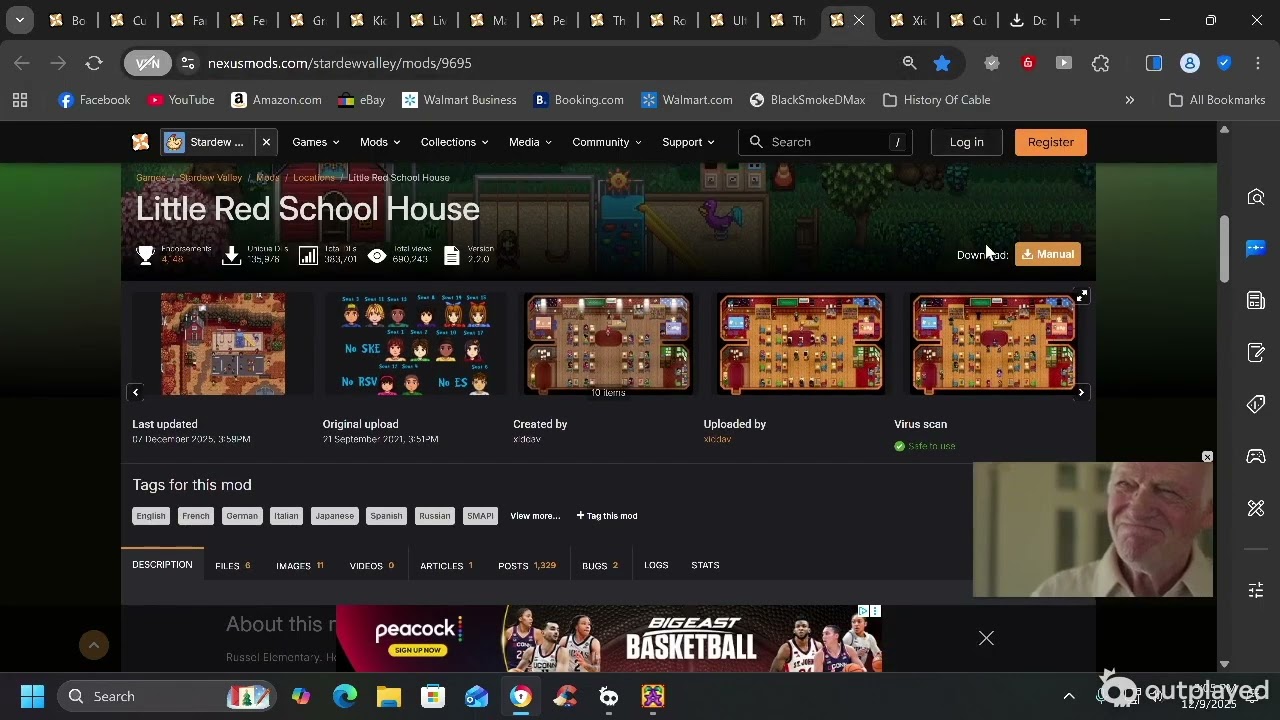Close the webcam overlay video
Viewport: 1280px width, 720px height.
1207,457
